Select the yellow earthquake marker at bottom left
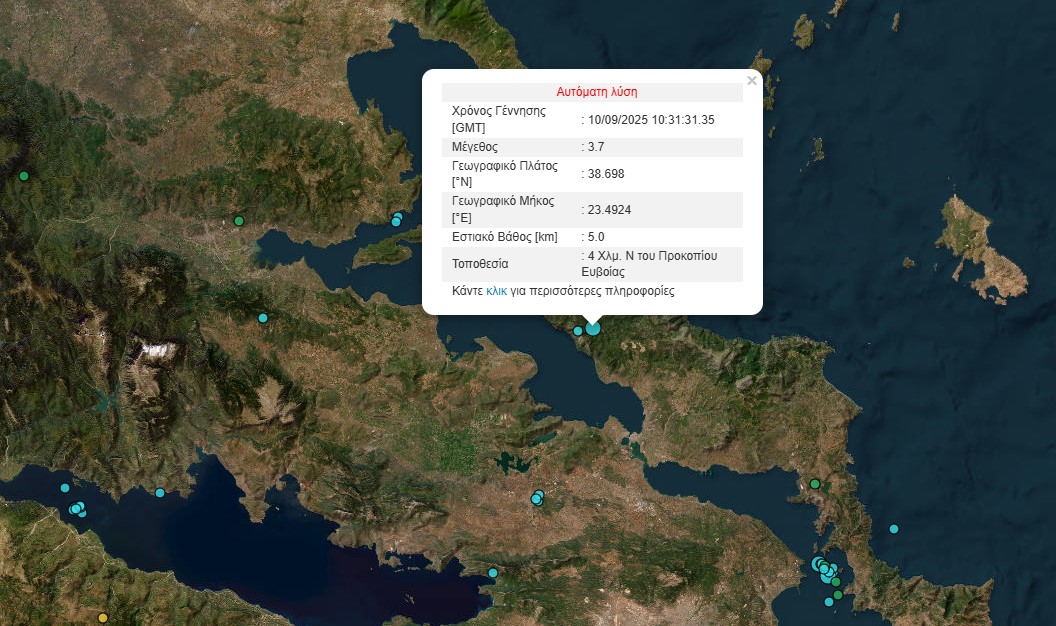The width and height of the screenshot is (1056, 626). tap(103, 618)
